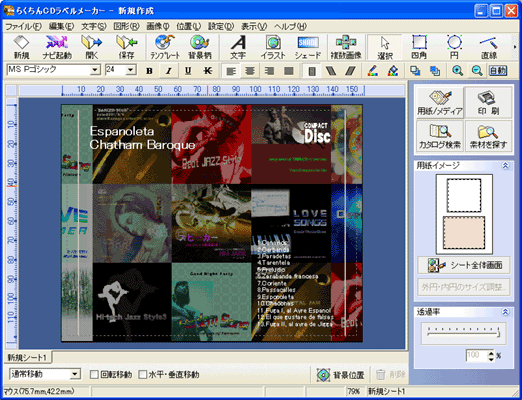Select the 直線 line tool
Image resolution: width=522 pixels, height=400 pixels.
(x=489, y=47)
